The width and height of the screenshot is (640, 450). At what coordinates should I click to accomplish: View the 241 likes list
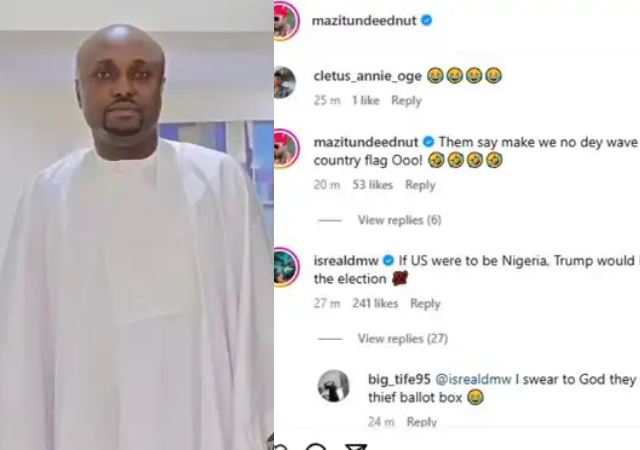coord(375,303)
